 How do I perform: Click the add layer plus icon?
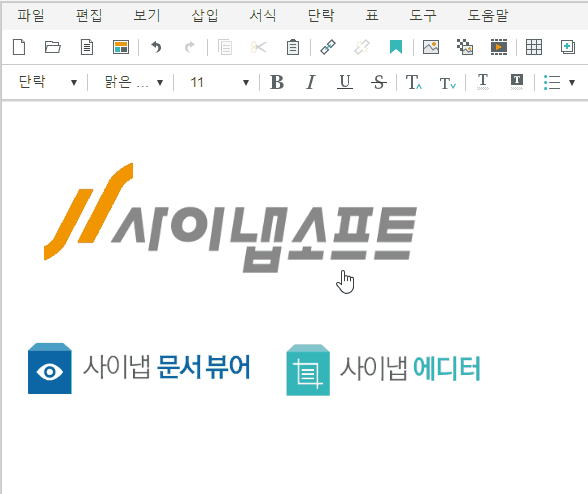click(x=568, y=47)
